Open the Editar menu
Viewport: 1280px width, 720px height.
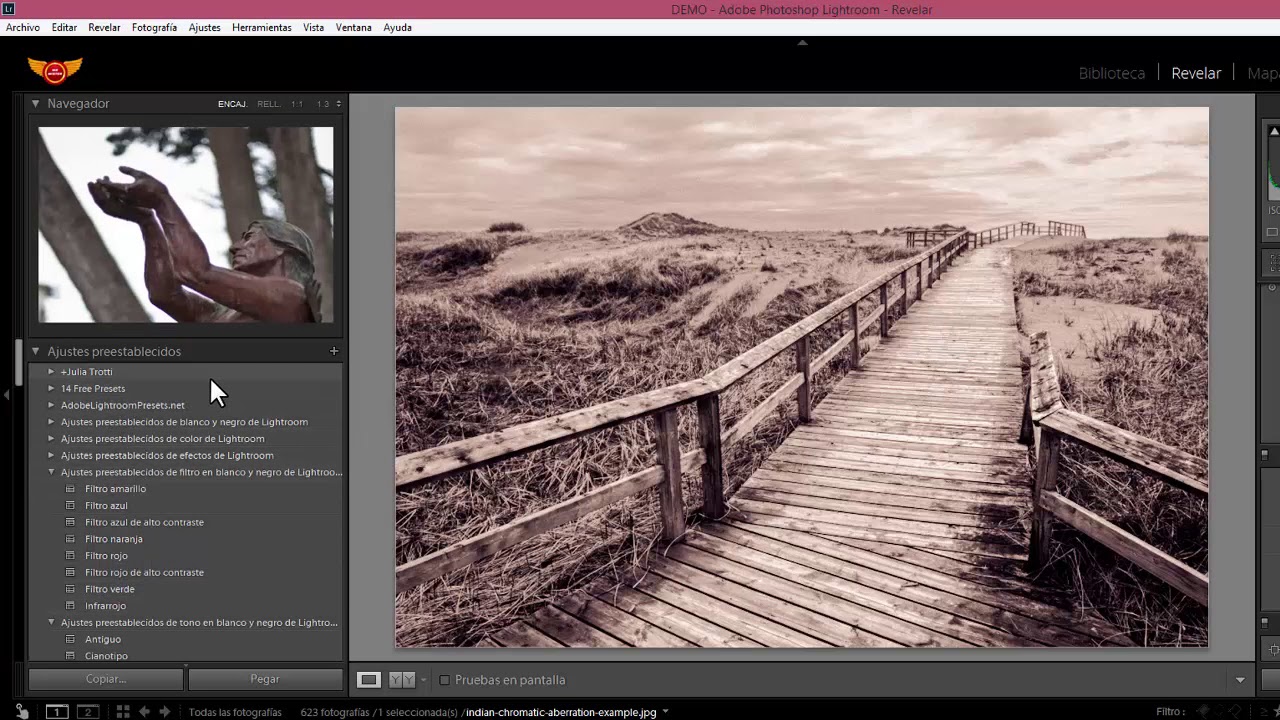tap(64, 28)
